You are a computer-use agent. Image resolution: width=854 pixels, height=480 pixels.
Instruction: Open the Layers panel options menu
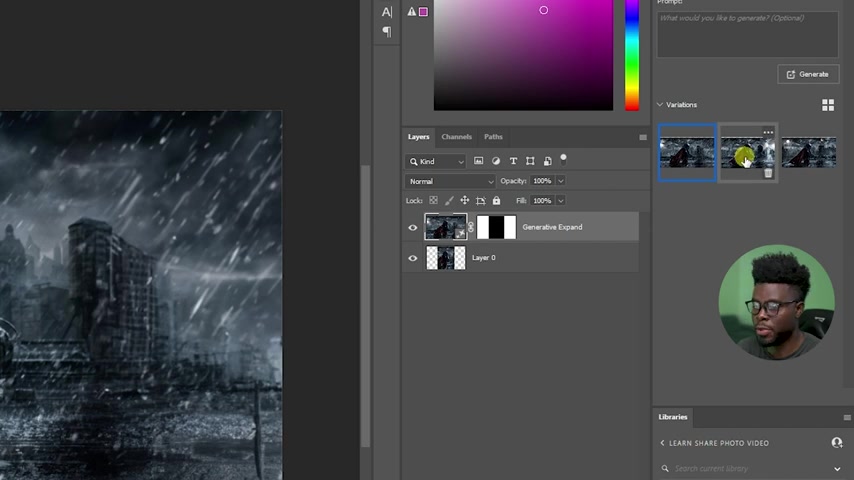pos(643,137)
